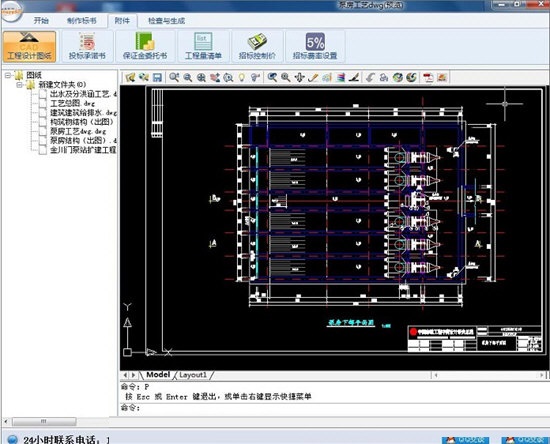Image resolution: width=550 pixels, height=444 pixels.
Task: Switch to the 制作标书 ribbon tab
Action: click(81, 21)
